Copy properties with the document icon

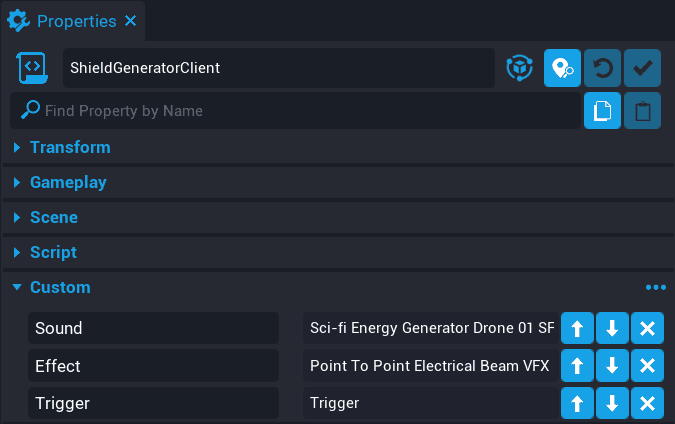pyautogui.click(x=602, y=110)
